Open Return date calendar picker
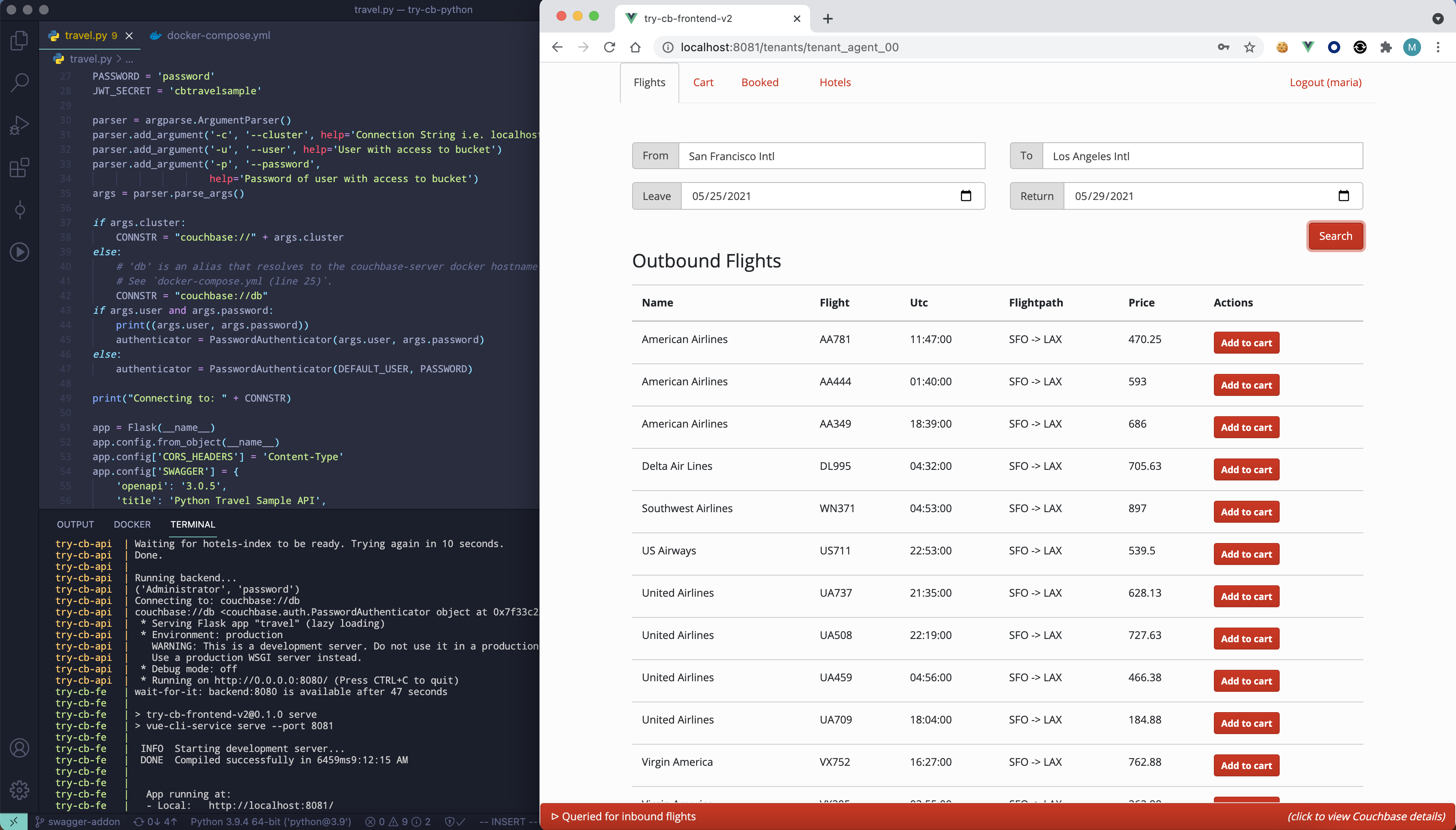 pyautogui.click(x=1343, y=196)
